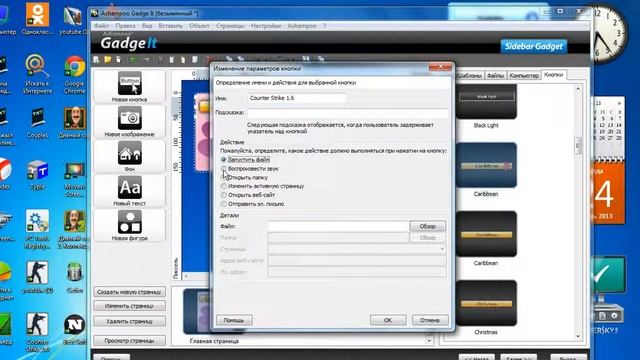Switch to the Кнопки tab

(554, 75)
